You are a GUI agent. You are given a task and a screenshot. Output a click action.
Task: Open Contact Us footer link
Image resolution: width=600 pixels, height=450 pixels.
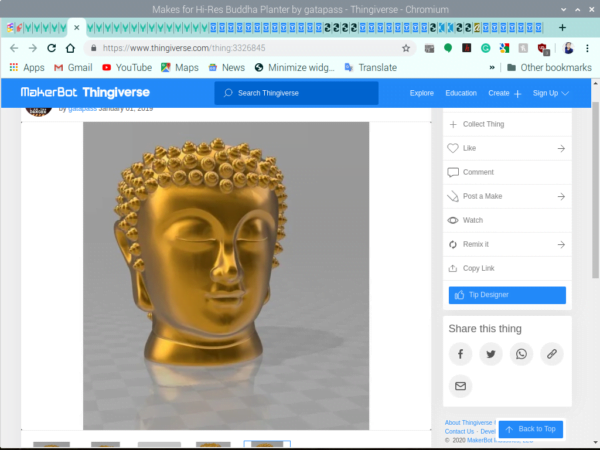pos(459,431)
